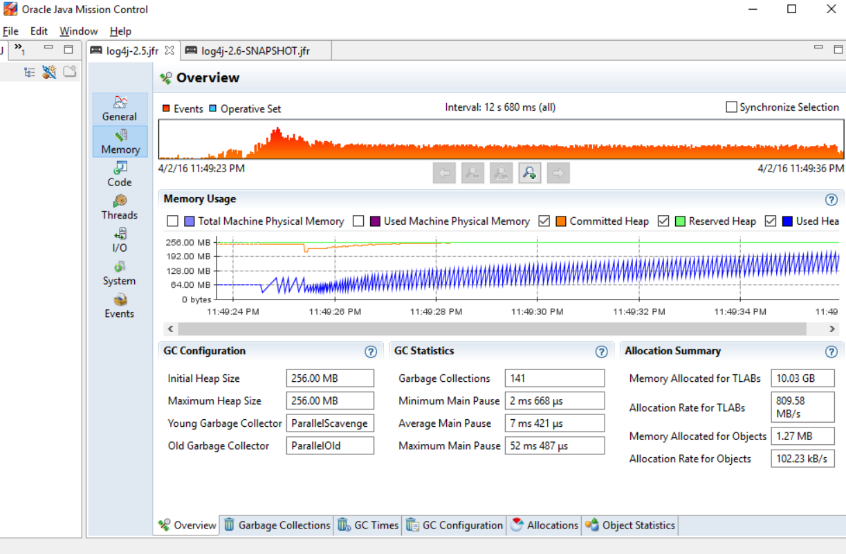Open the Help menu
This screenshot has height=554, width=846.
pyautogui.click(x=120, y=31)
